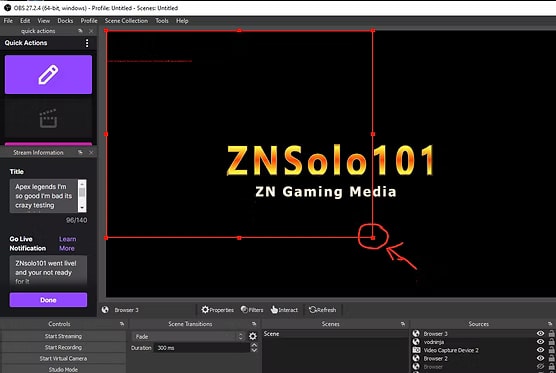Click the Title box scrollbar up arrow

pyautogui.click(x=82, y=183)
